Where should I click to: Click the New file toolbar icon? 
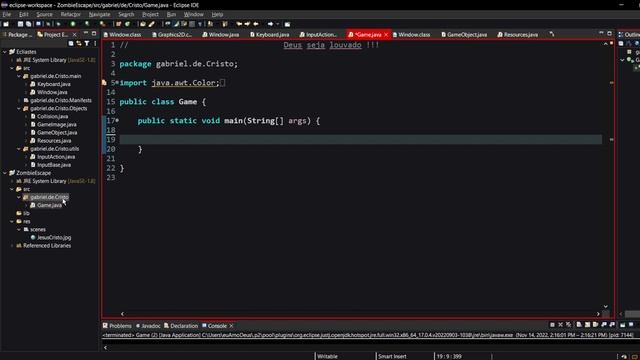click(x=6, y=24)
